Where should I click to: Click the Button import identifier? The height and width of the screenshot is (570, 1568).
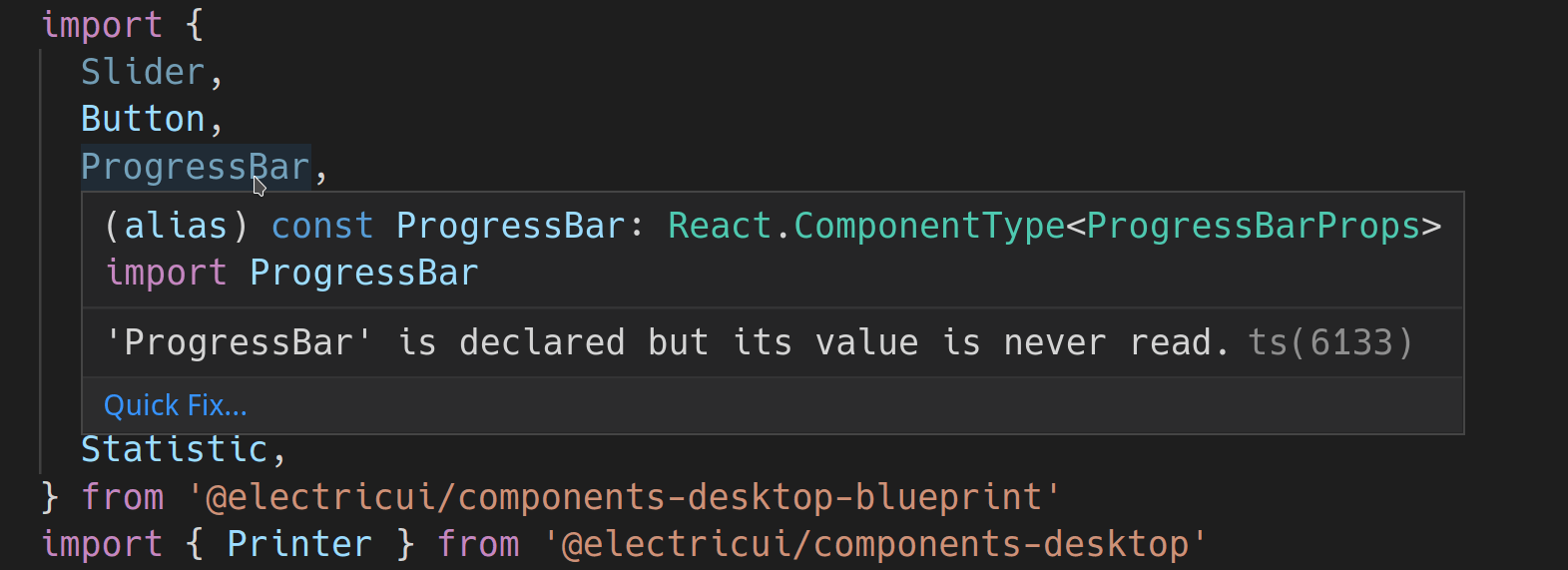tap(143, 119)
